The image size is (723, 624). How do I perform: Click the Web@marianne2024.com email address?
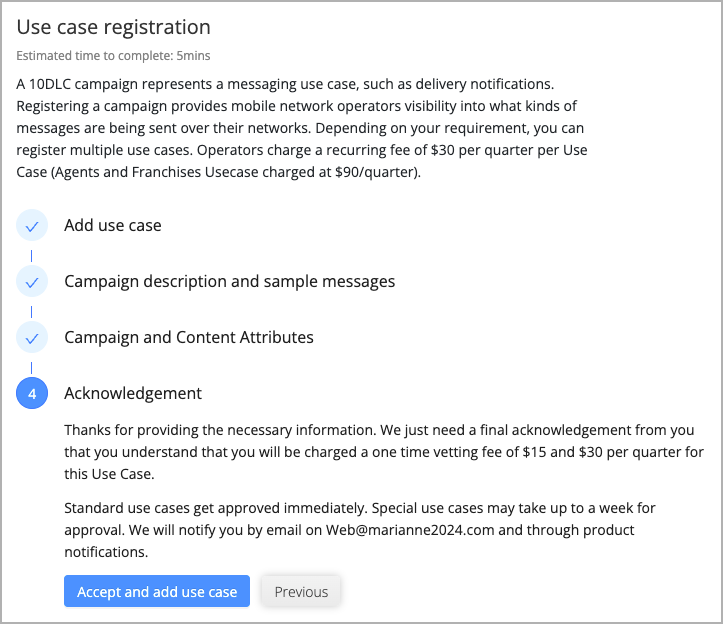(x=410, y=530)
